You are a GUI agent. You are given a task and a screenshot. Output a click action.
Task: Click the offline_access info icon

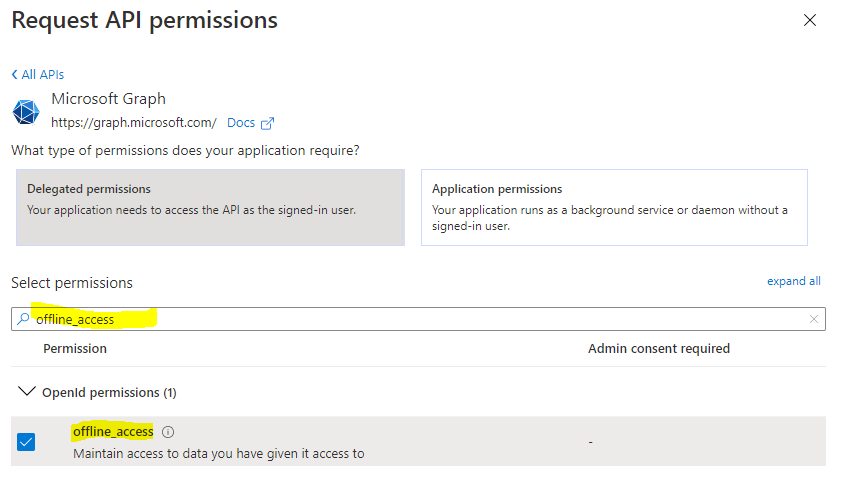click(x=168, y=432)
